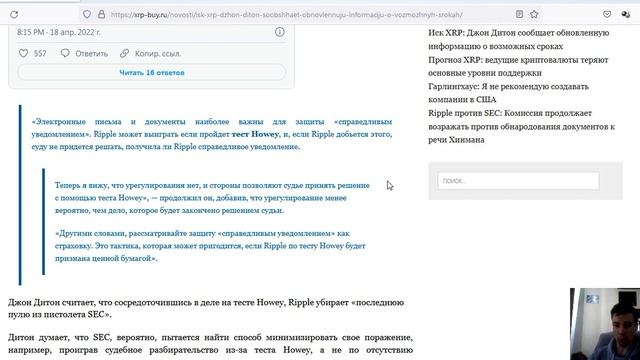Click the tweet info circle icon
Screen dimensions: 640x360
tap(280, 32)
